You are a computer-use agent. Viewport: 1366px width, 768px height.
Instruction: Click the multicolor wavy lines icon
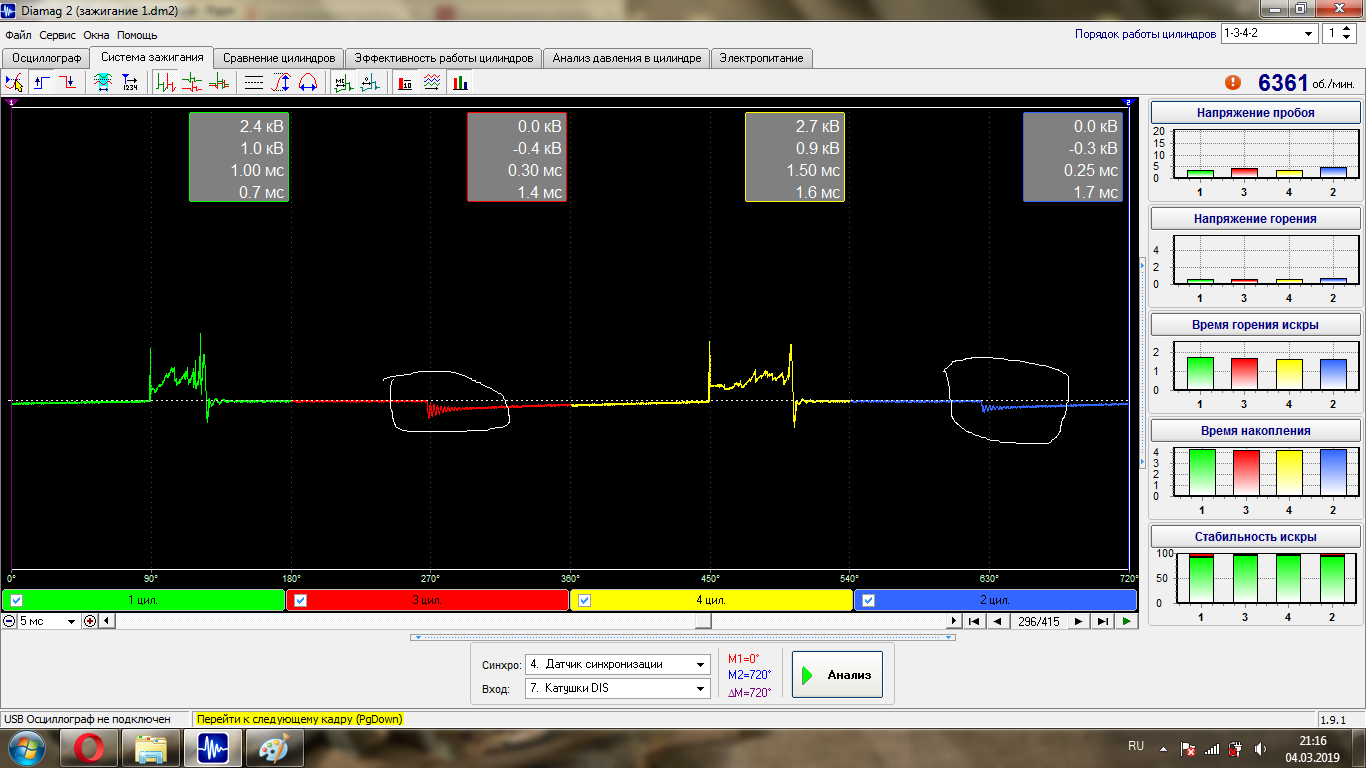point(432,83)
